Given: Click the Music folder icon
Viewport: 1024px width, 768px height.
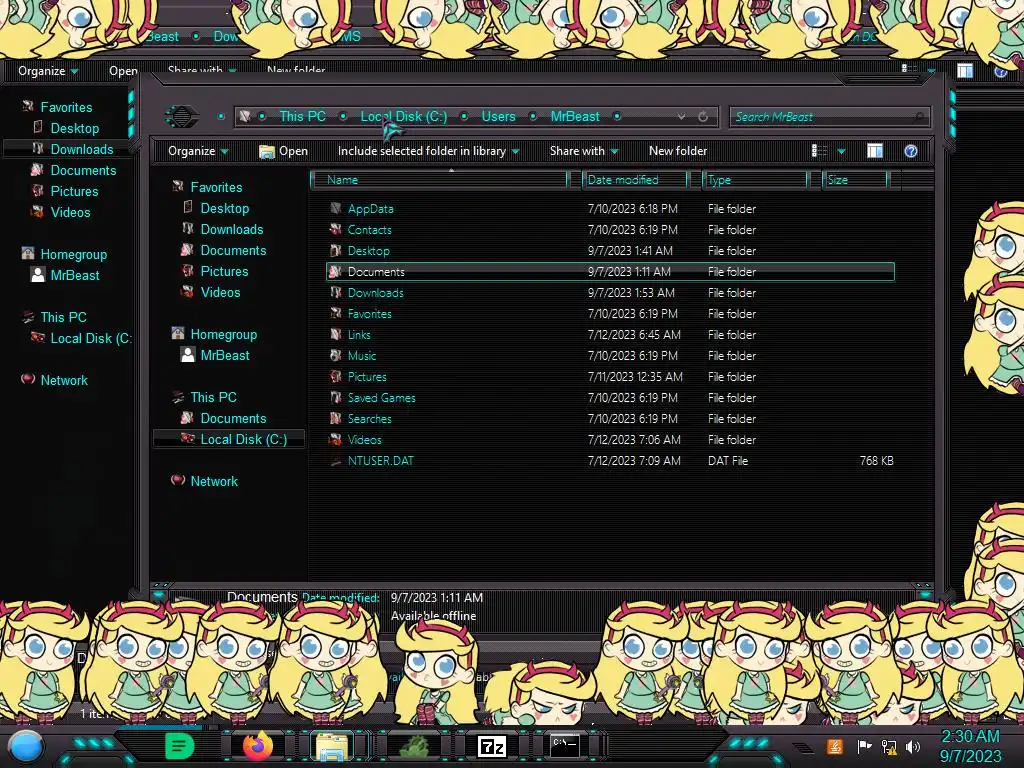Looking at the screenshot, I should 336,356.
